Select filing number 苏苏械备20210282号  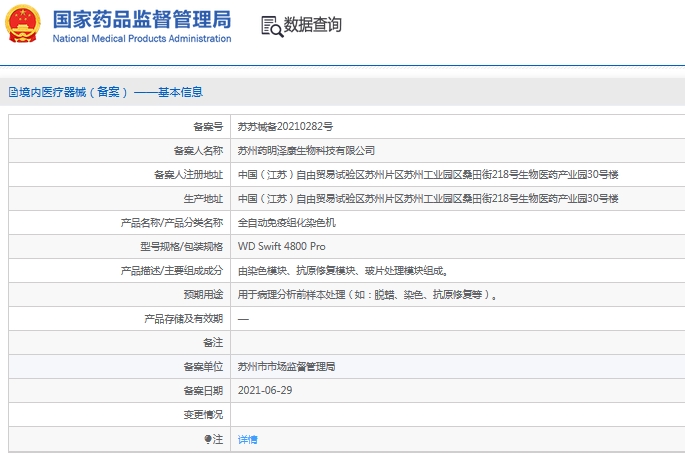(x=285, y=127)
